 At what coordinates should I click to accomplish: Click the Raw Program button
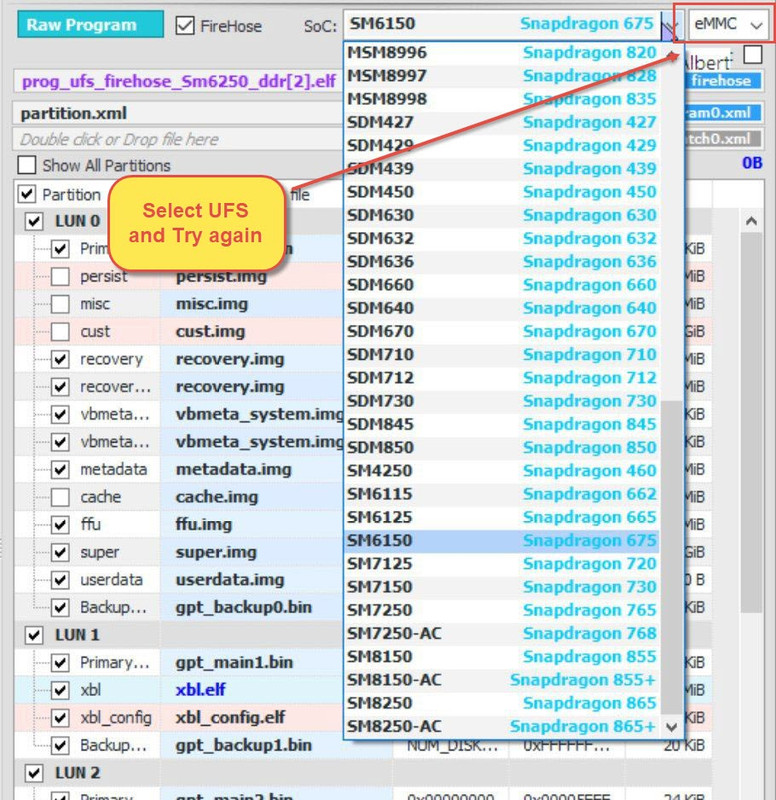pyautogui.click(x=90, y=25)
